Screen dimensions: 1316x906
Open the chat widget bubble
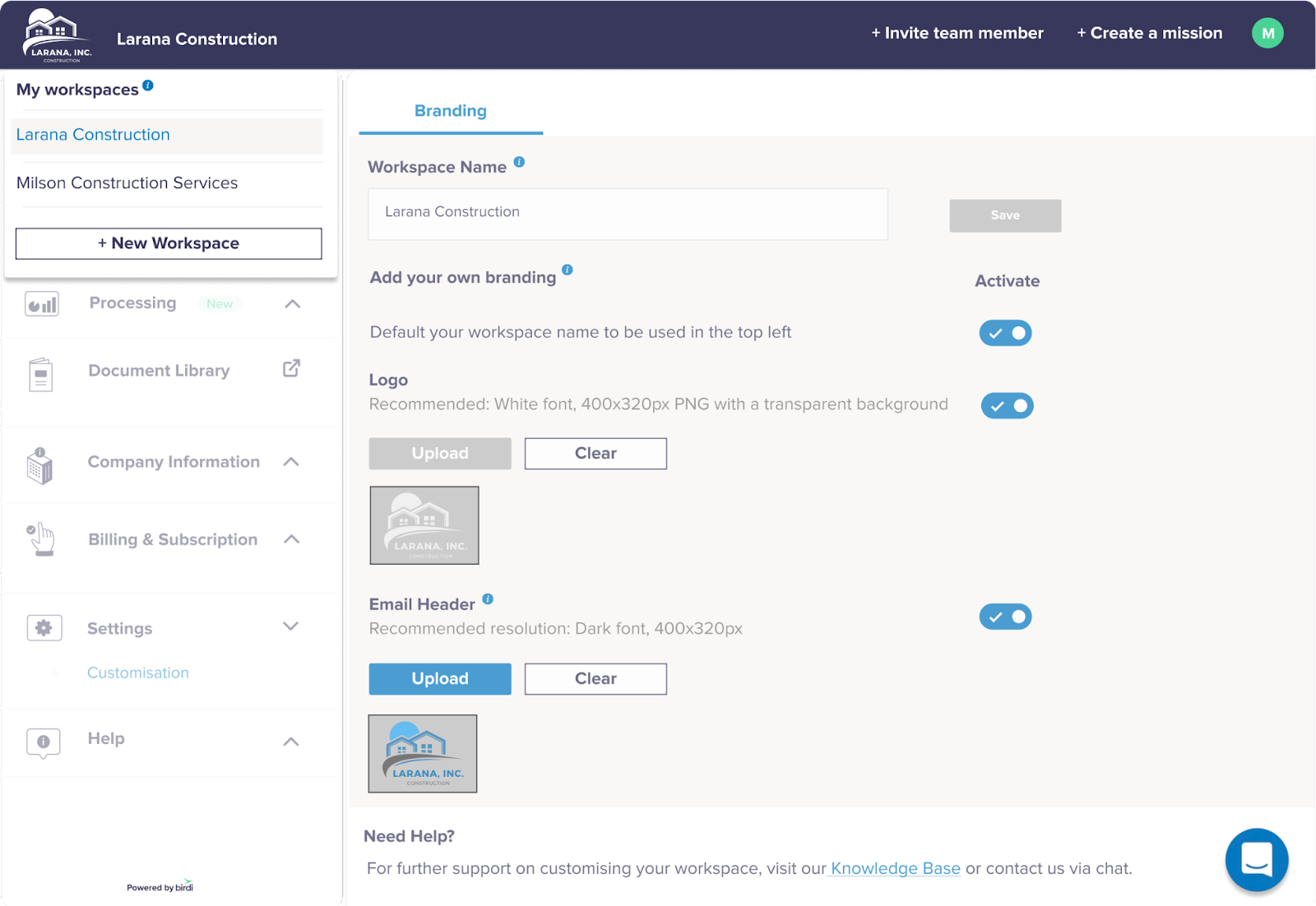click(1256, 859)
